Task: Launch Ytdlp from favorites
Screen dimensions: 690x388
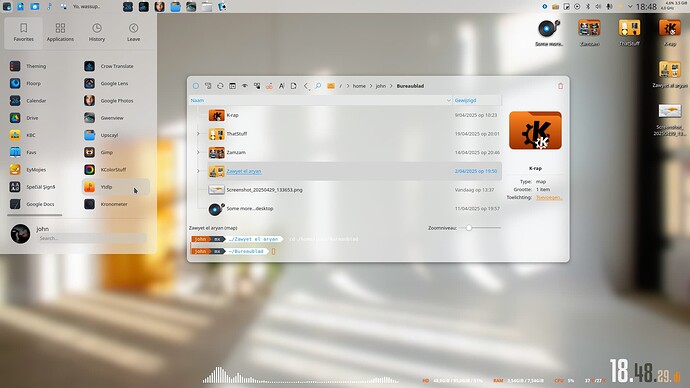Action: (116, 187)
